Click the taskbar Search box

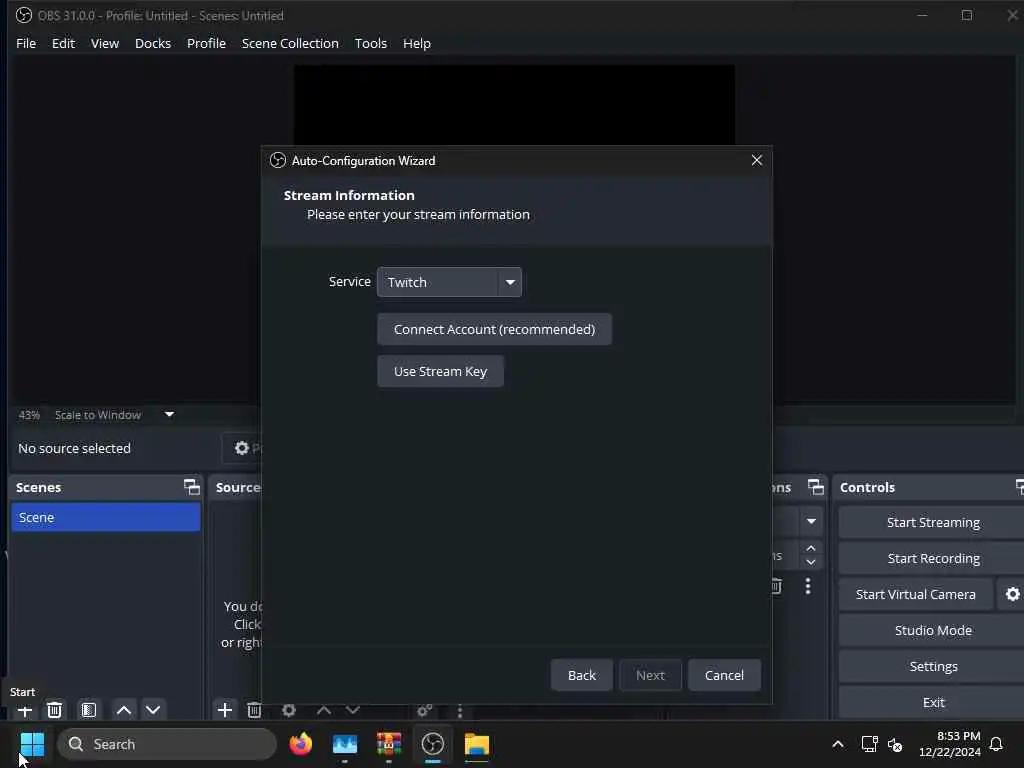click(167, 744)
